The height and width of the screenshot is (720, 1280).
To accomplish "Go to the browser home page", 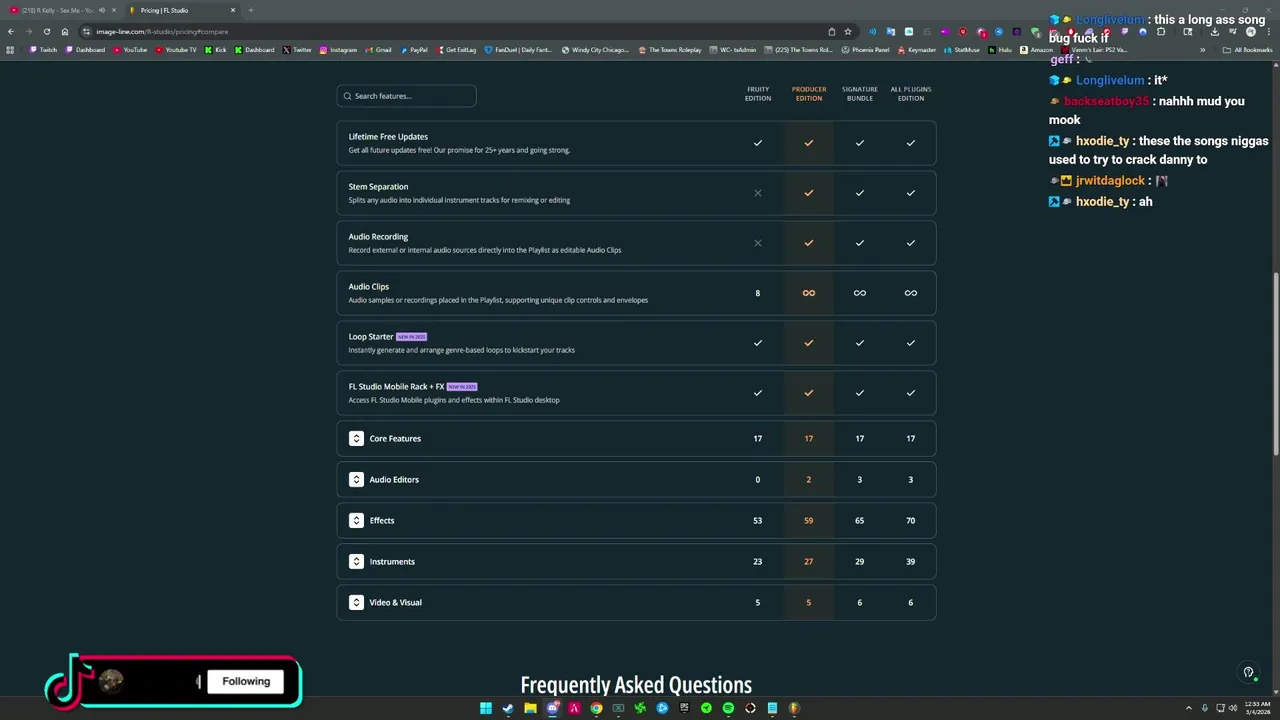I will 65,31.
